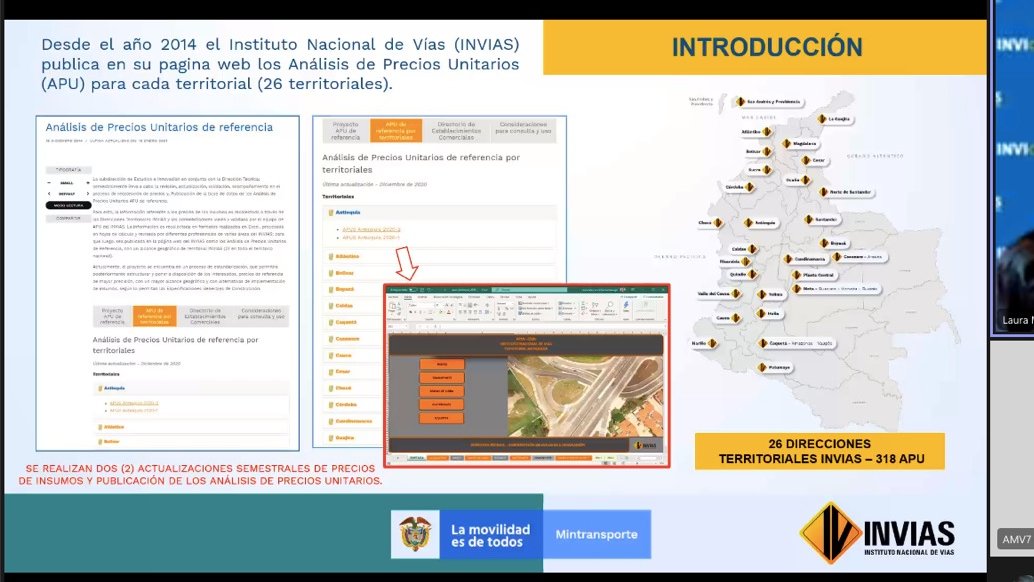1034x582 pixels.
Task: Click the Santander marker on the map
Action: click(808, 219)
